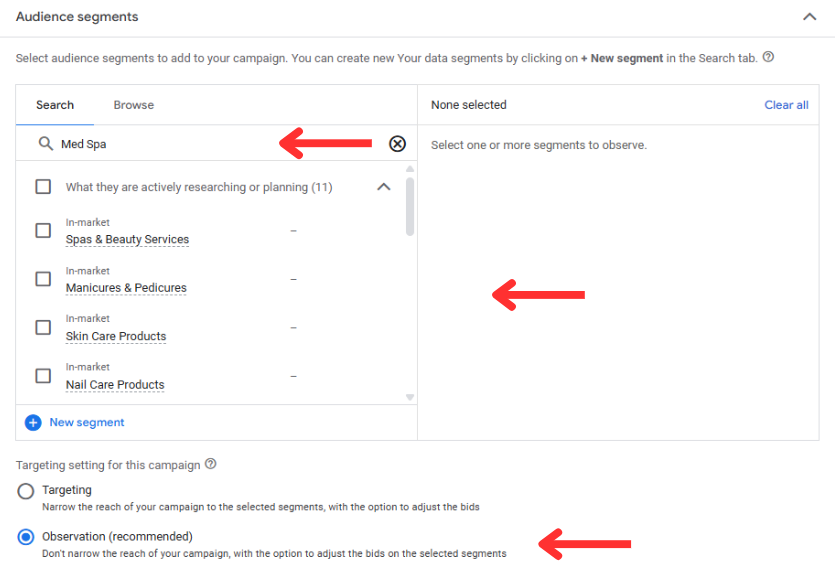Tick the Skin Care Products checkbox

[43, 328]
